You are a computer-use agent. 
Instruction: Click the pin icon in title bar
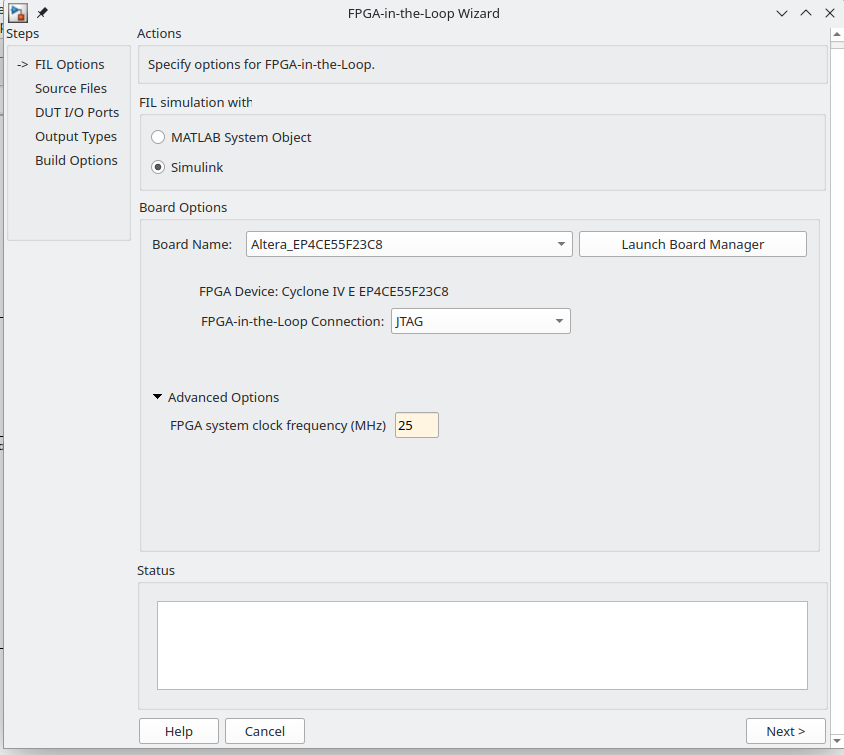(42, 13)
